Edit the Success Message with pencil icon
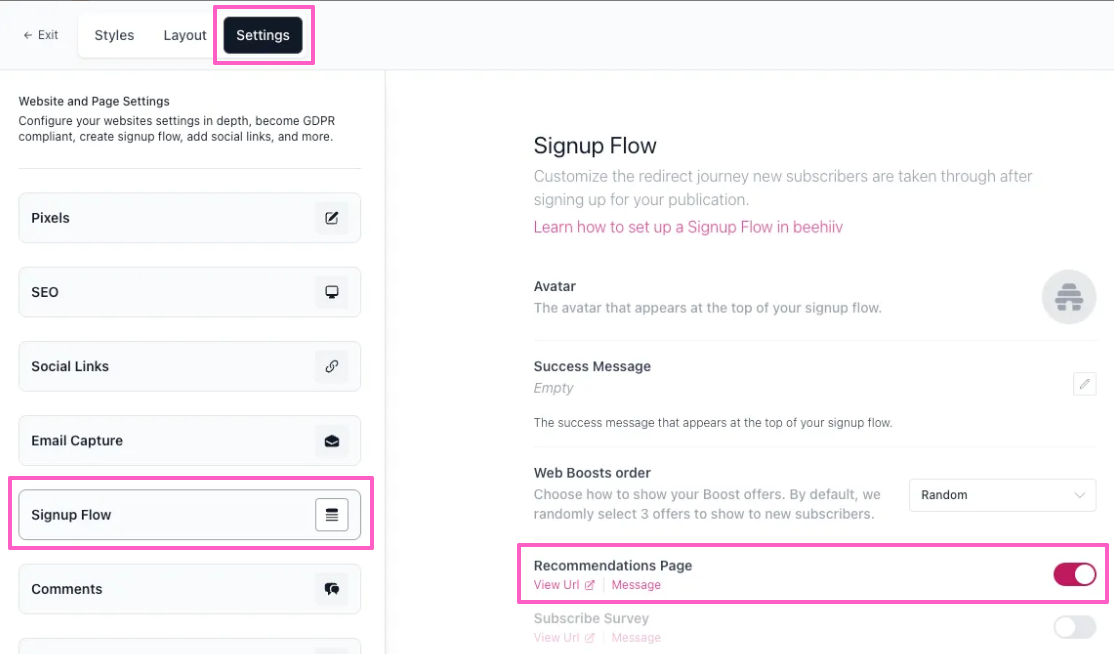The height and width of the screenshot is (654, 1114). (1084, 384)
